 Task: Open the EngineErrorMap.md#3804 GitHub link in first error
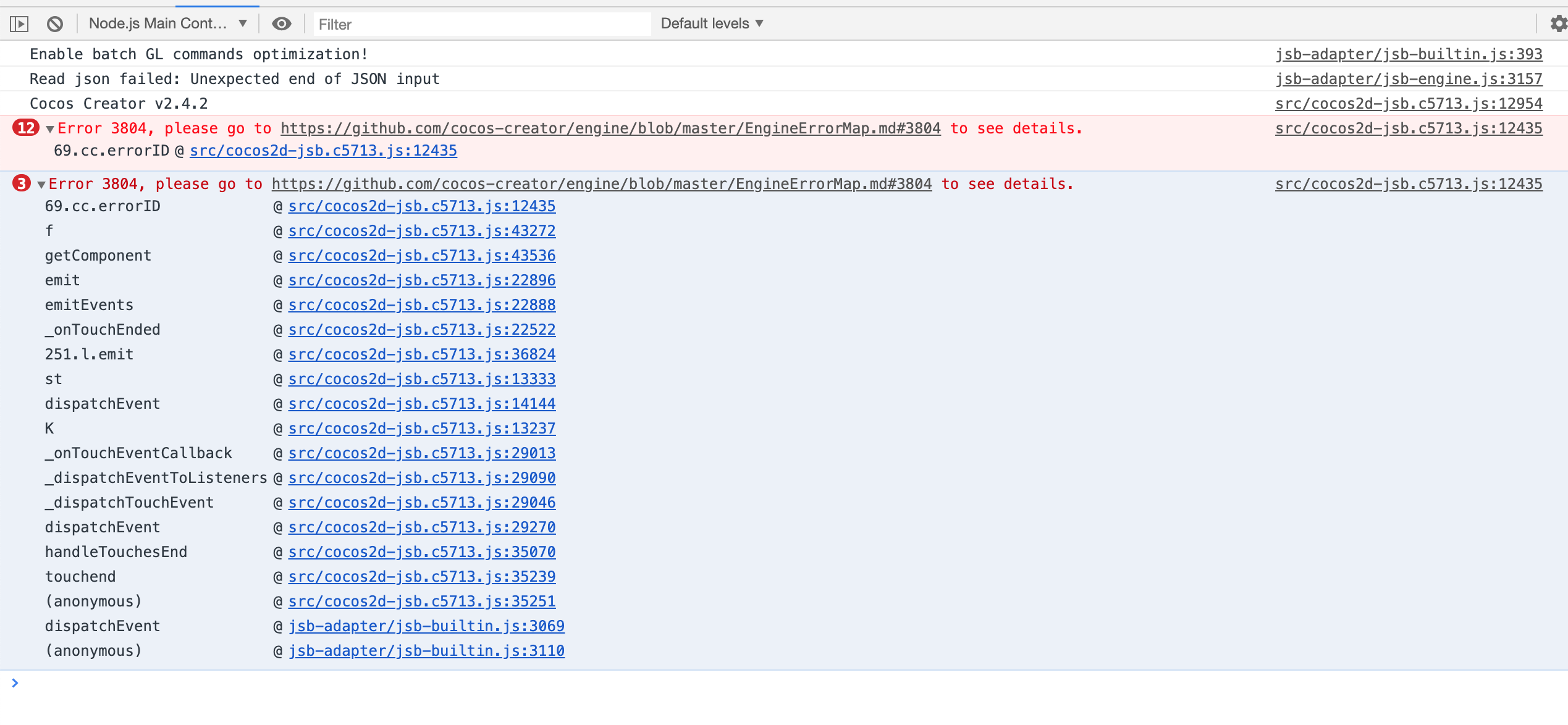point(610,128)
